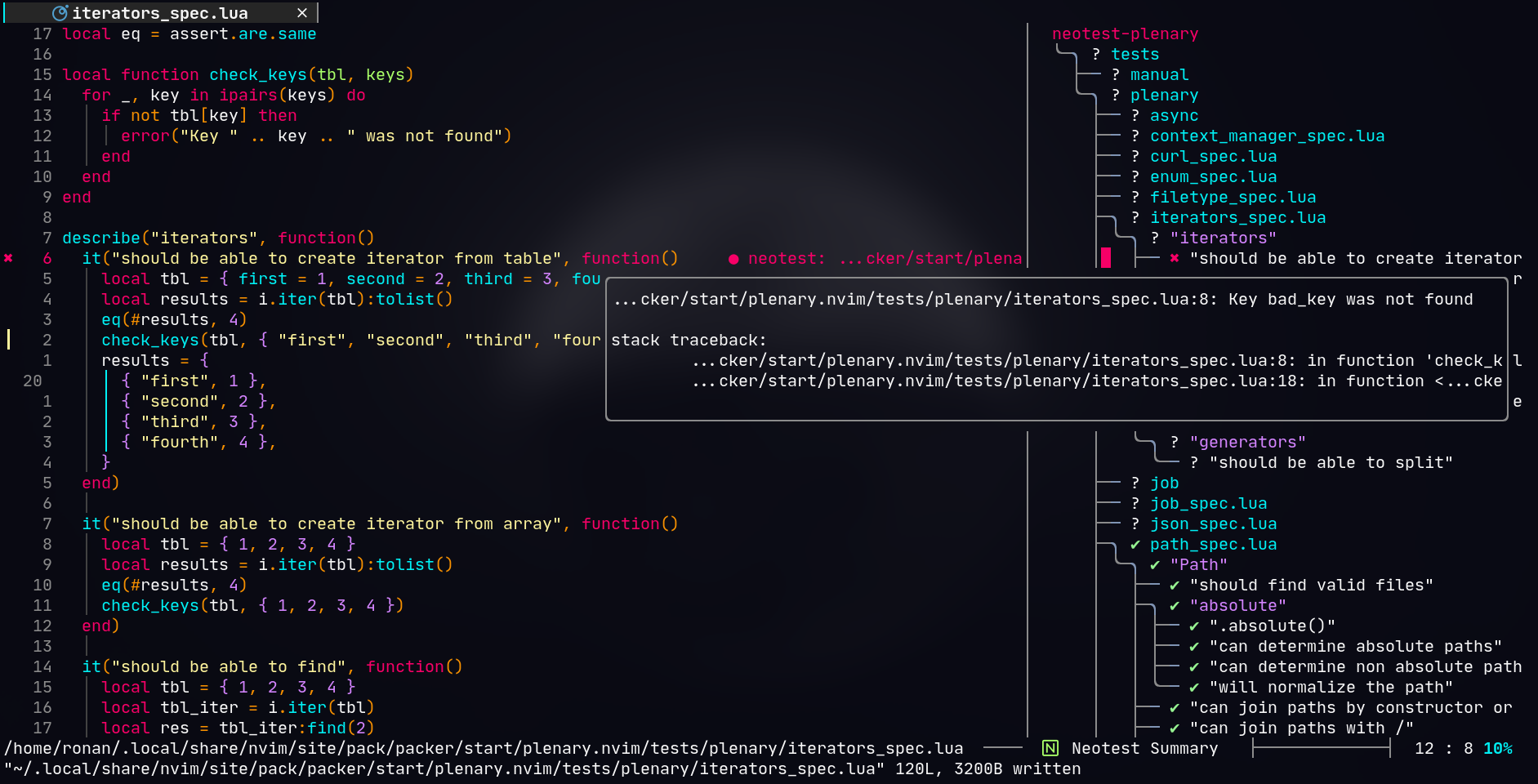The width and height of the screenshot is (1538, 784).
Task: Click the status icon beside "generators"
Action: tap(1175, 442)
